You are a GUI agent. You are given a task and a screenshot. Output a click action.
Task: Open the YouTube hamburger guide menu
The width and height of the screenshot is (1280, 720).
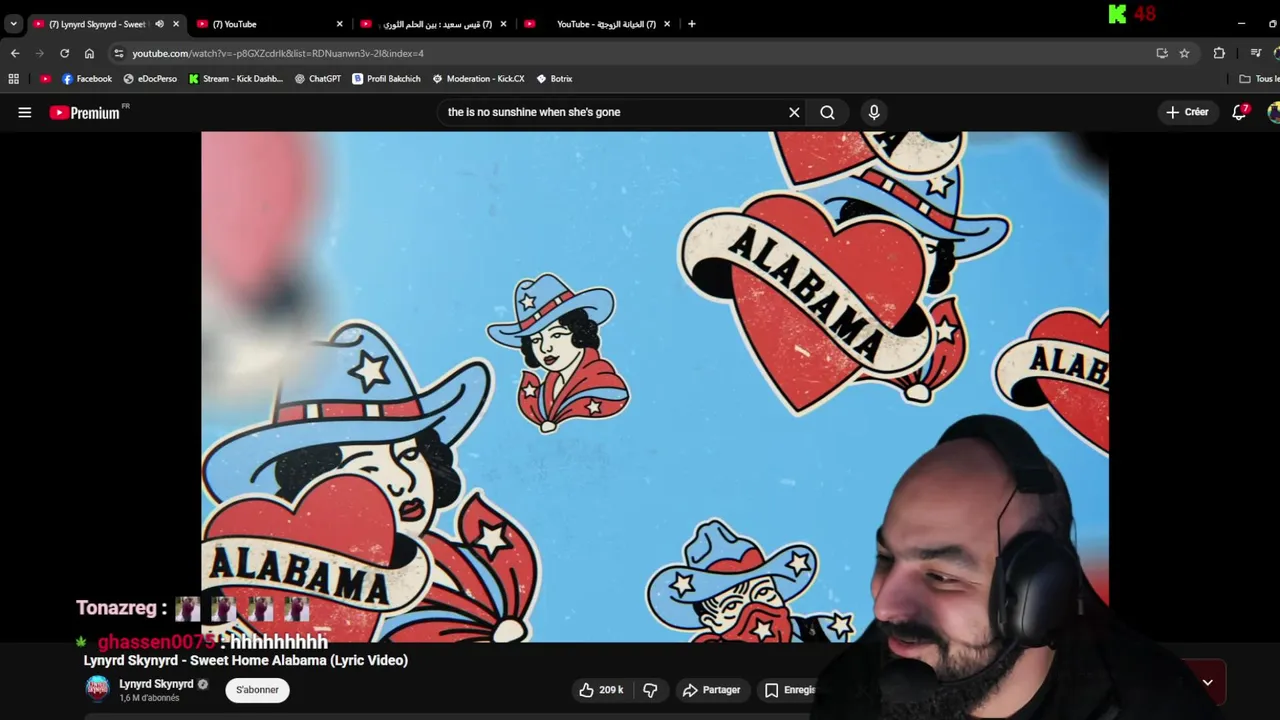[x=24, y=113]
